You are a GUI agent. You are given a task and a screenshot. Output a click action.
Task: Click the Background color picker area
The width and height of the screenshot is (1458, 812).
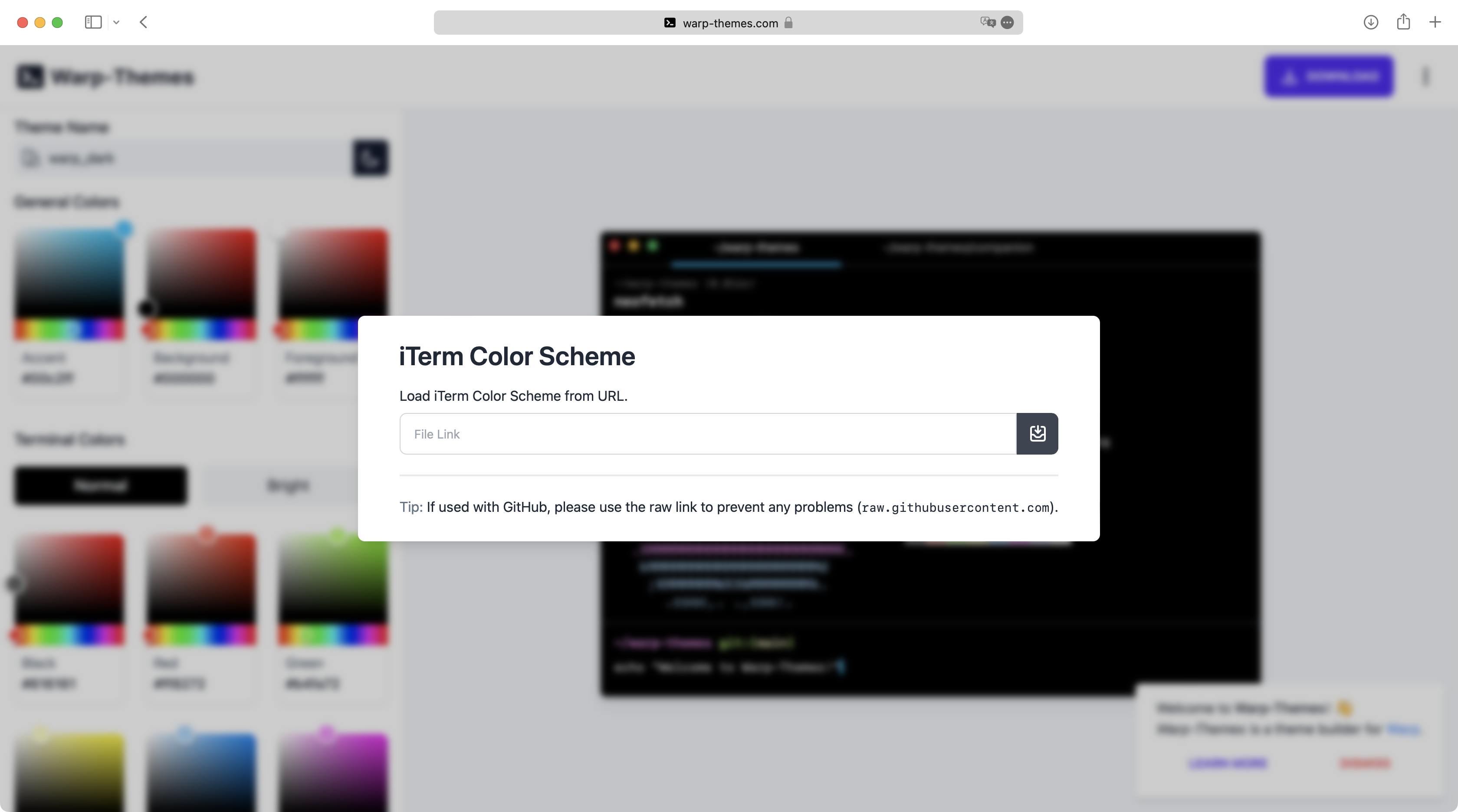coord(201,273)
